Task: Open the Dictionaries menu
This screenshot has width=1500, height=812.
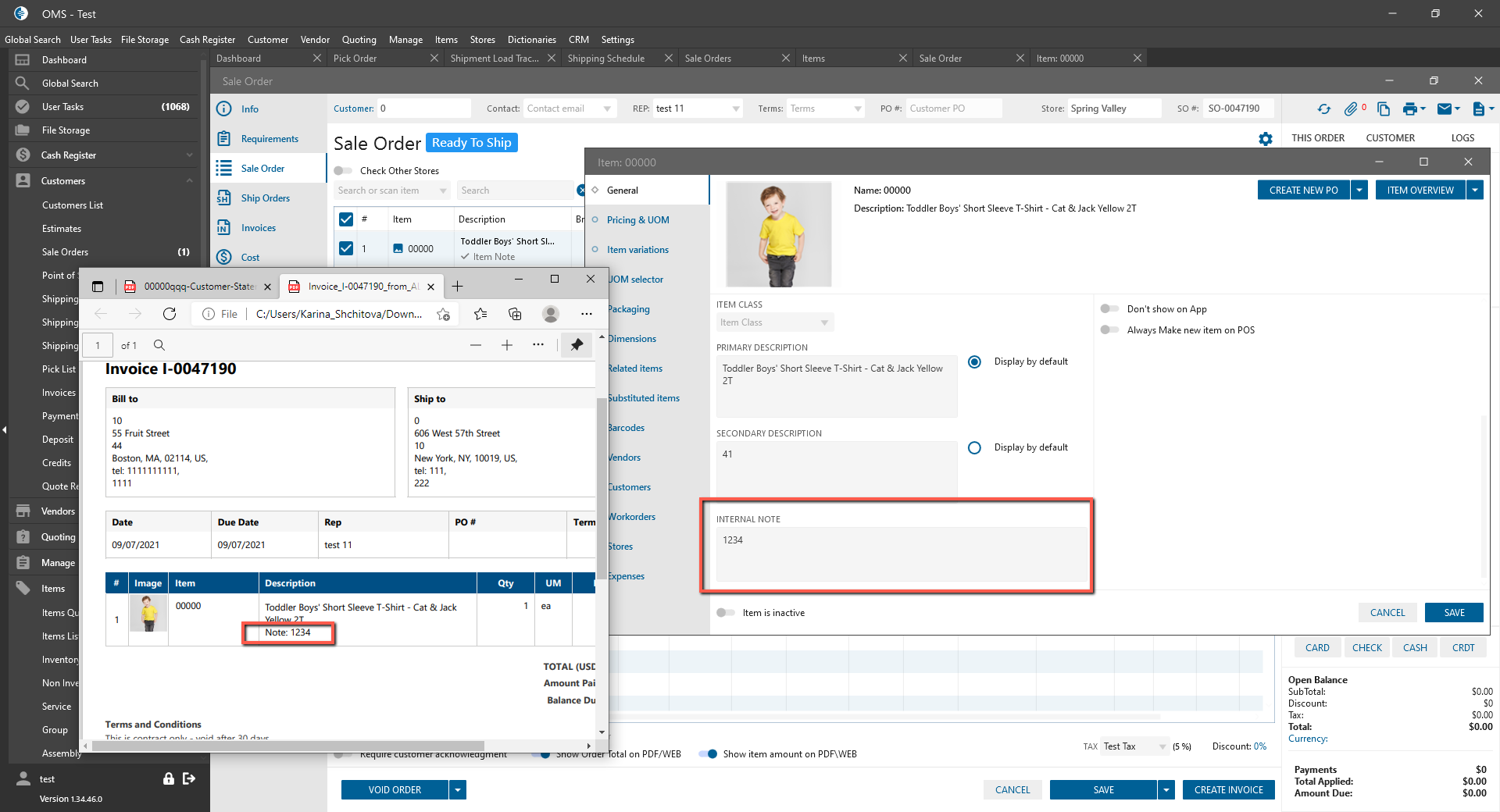Action: click(531, 40)
